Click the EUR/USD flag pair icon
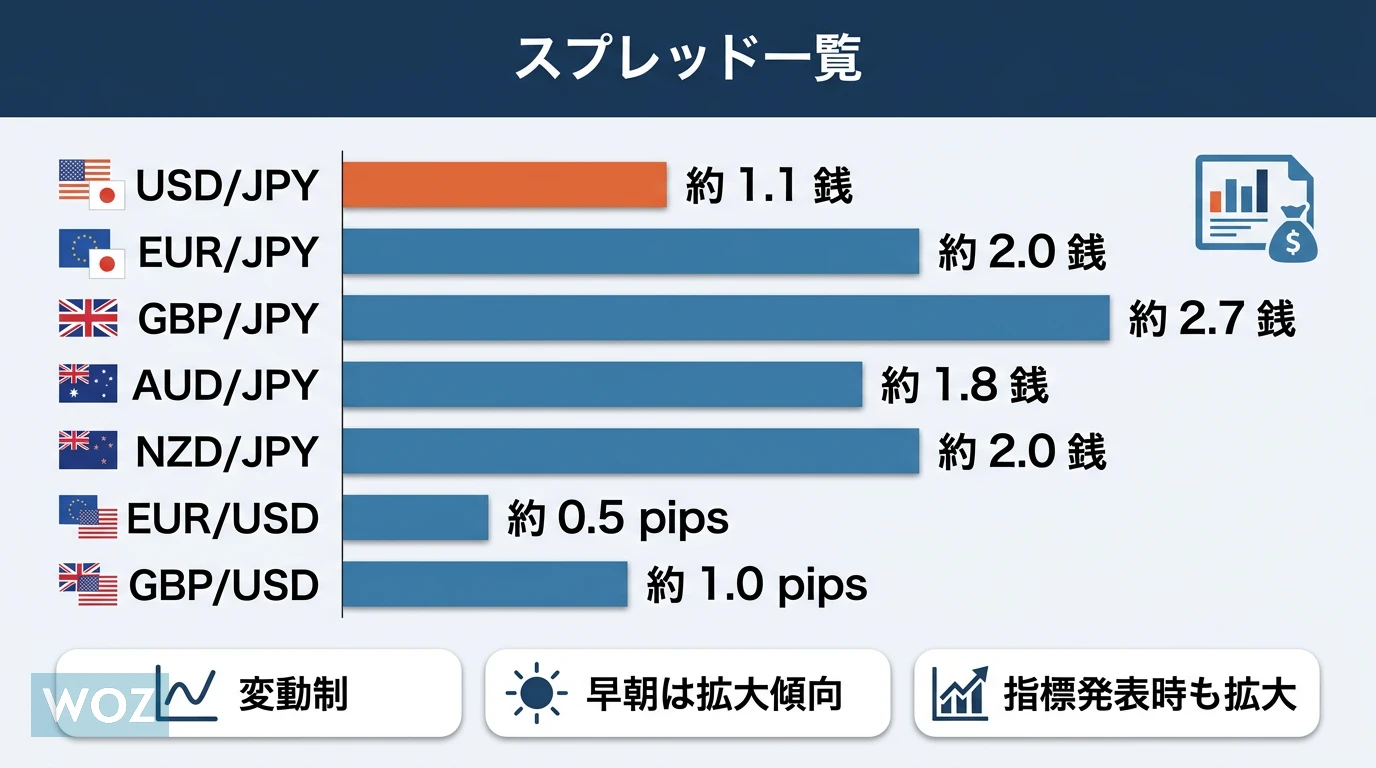Image resolution: width=1376 pixels, height=768 pixels. 88,517
